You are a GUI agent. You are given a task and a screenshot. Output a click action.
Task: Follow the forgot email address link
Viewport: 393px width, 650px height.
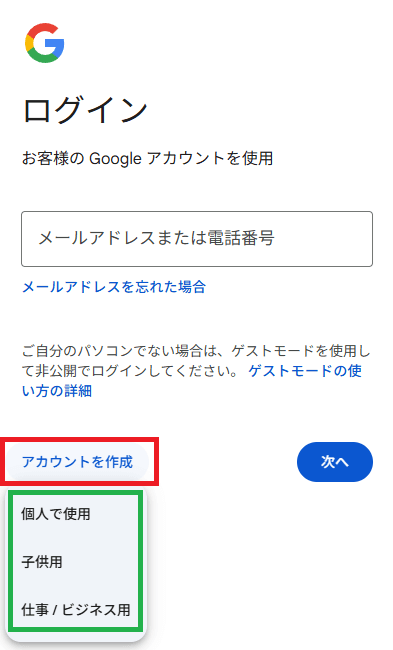coord(114,287)
